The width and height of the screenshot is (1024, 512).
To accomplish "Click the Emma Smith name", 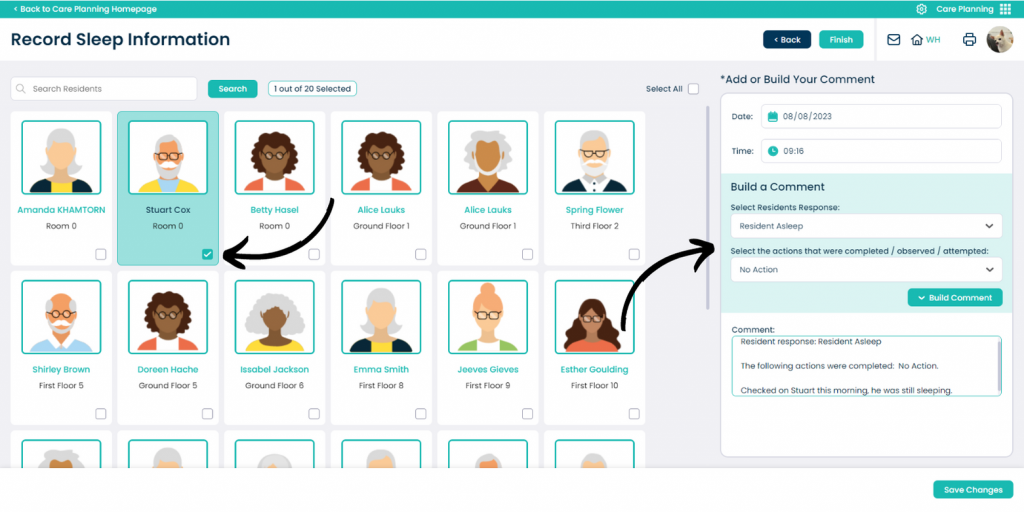I will click(381, 370).
